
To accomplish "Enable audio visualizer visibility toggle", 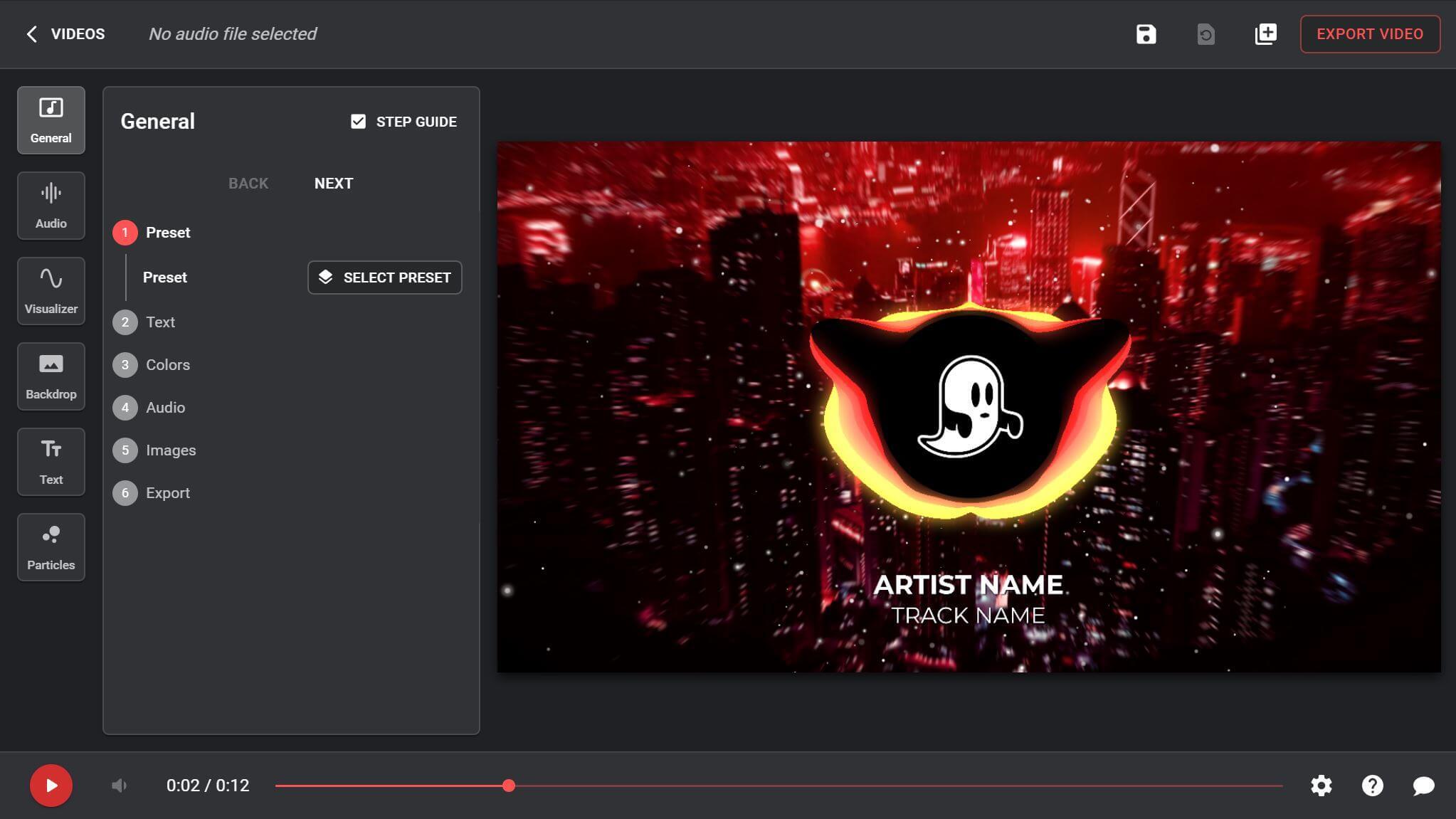I will [50, 290].
